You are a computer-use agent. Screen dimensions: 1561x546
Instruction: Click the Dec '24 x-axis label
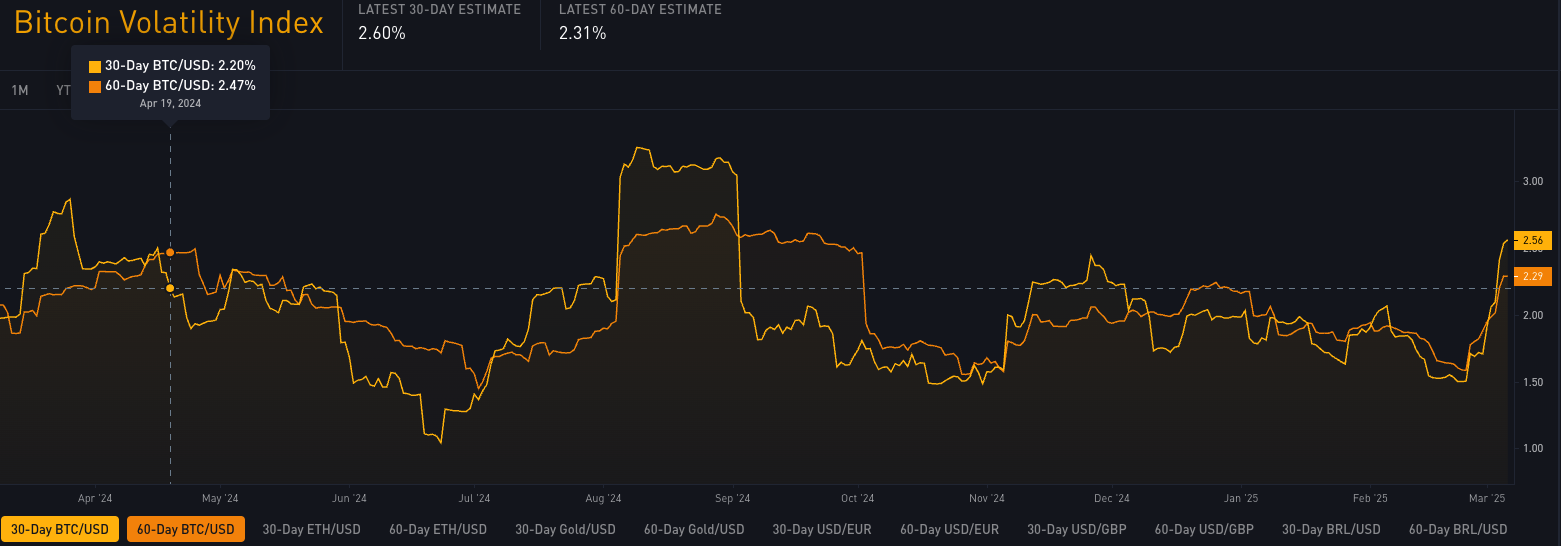[1112, 498]
